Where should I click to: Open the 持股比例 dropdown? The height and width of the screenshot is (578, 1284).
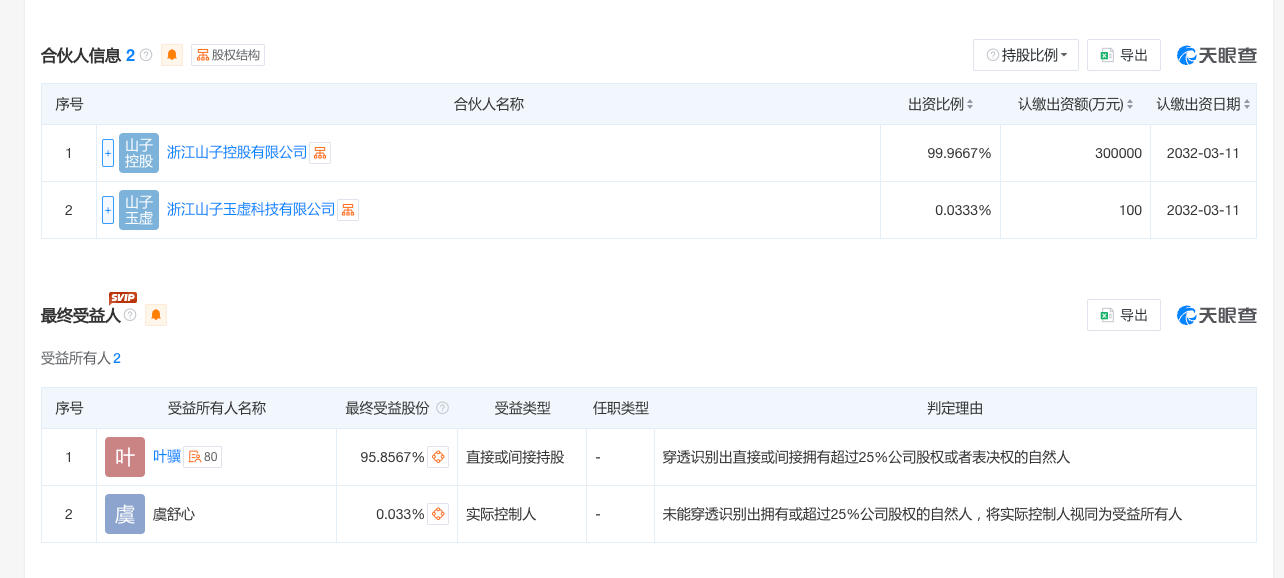pyautogui.click(x=1026, y=55)
